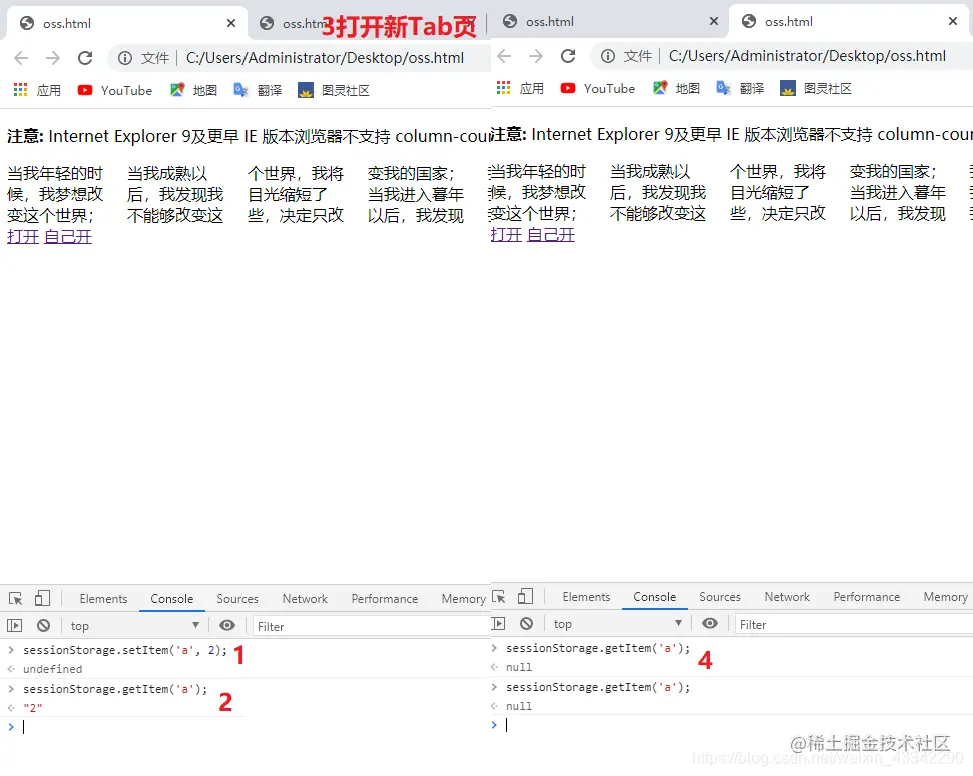Click the back arrow in the right browser window
973x776 pixels.
(x=503, y=58)
